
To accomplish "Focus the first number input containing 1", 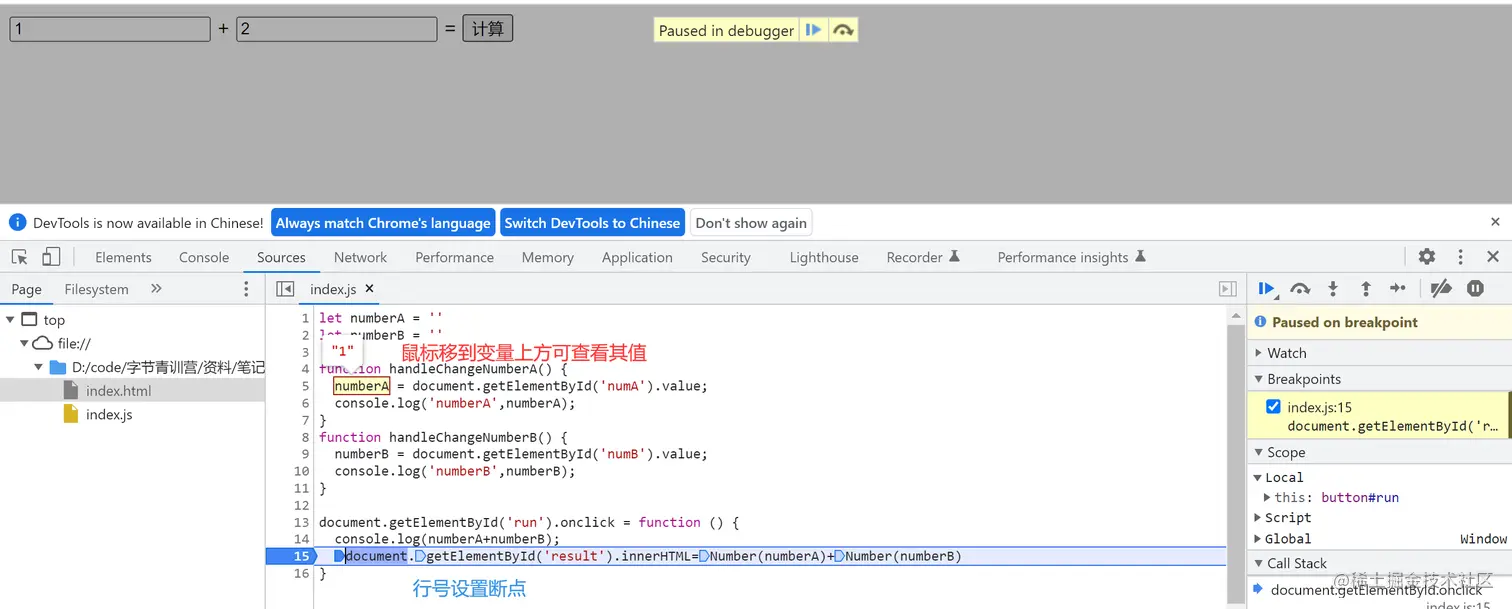I will [x=110, y=29].
